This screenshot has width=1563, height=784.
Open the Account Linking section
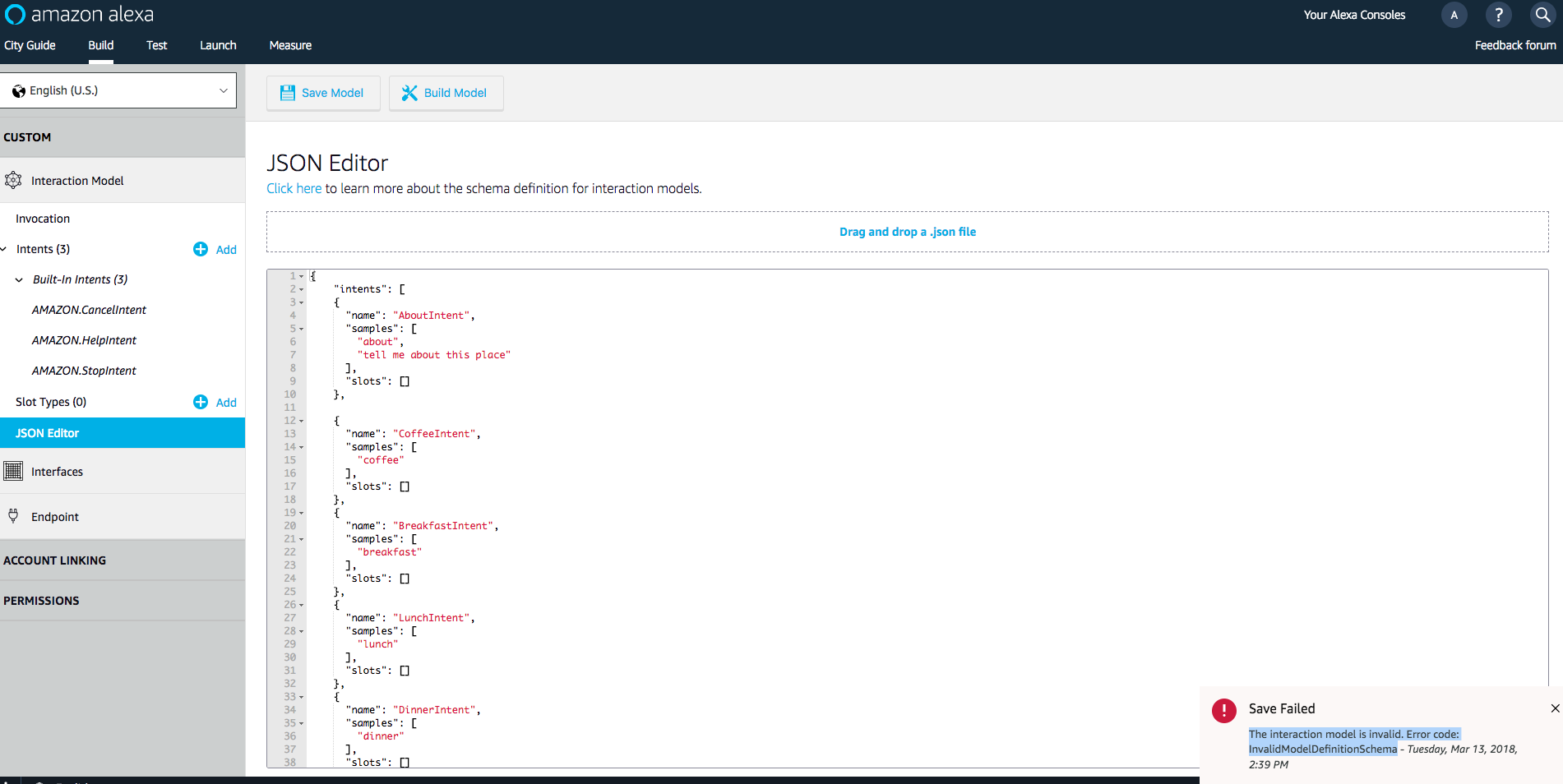[123, 560]
